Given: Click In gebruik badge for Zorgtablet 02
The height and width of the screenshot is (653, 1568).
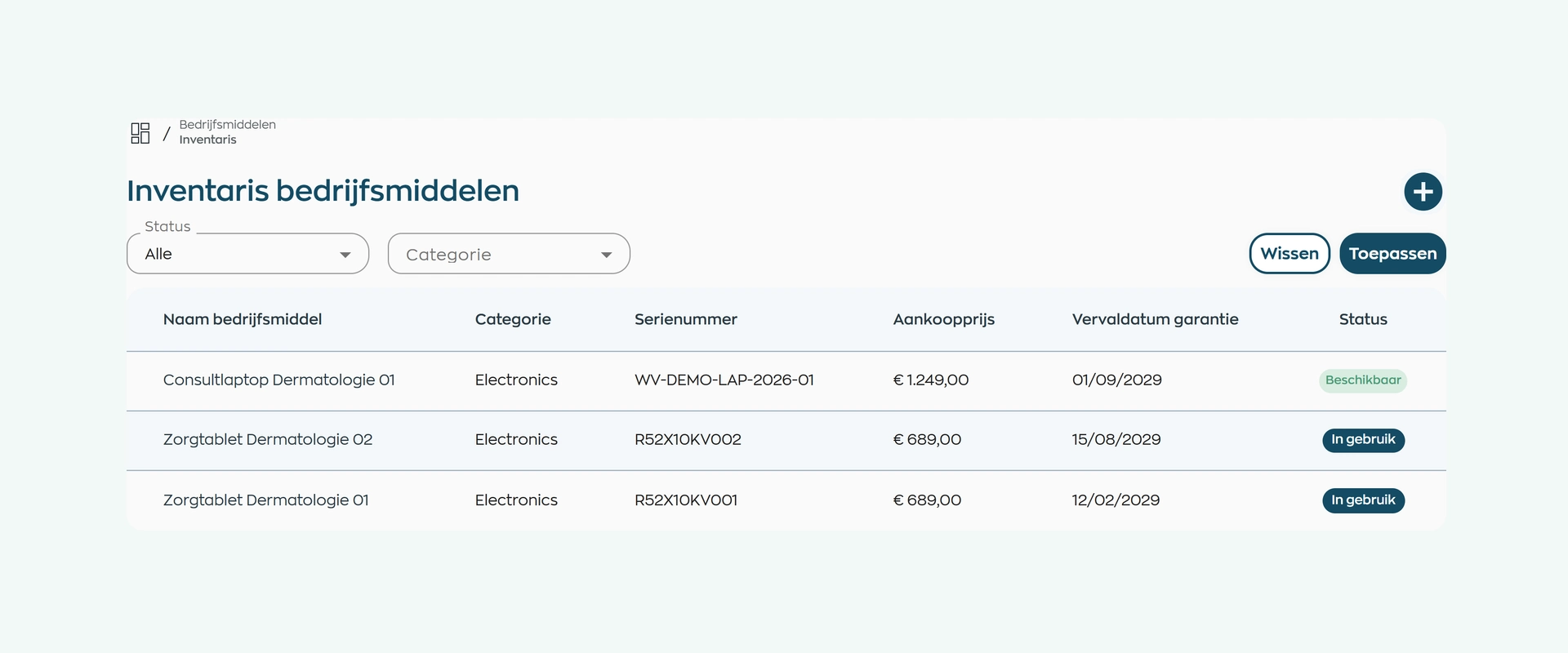Looking at the screenshot, I should click(1363, 440).
